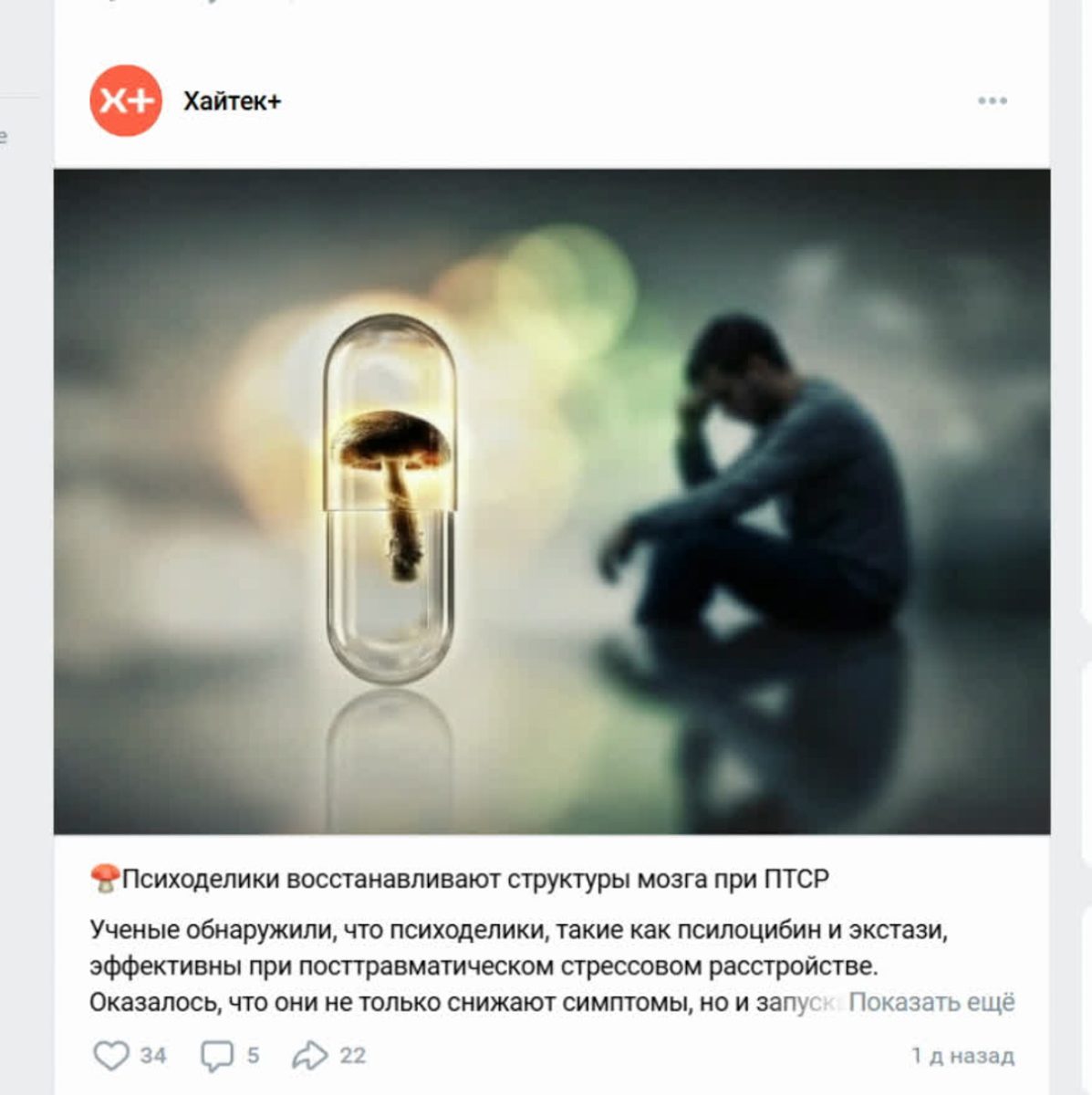This screenshot has height=1095, width=1092.
Task: Click the mushroom capsule in the picture
Action: click(390, 497)
